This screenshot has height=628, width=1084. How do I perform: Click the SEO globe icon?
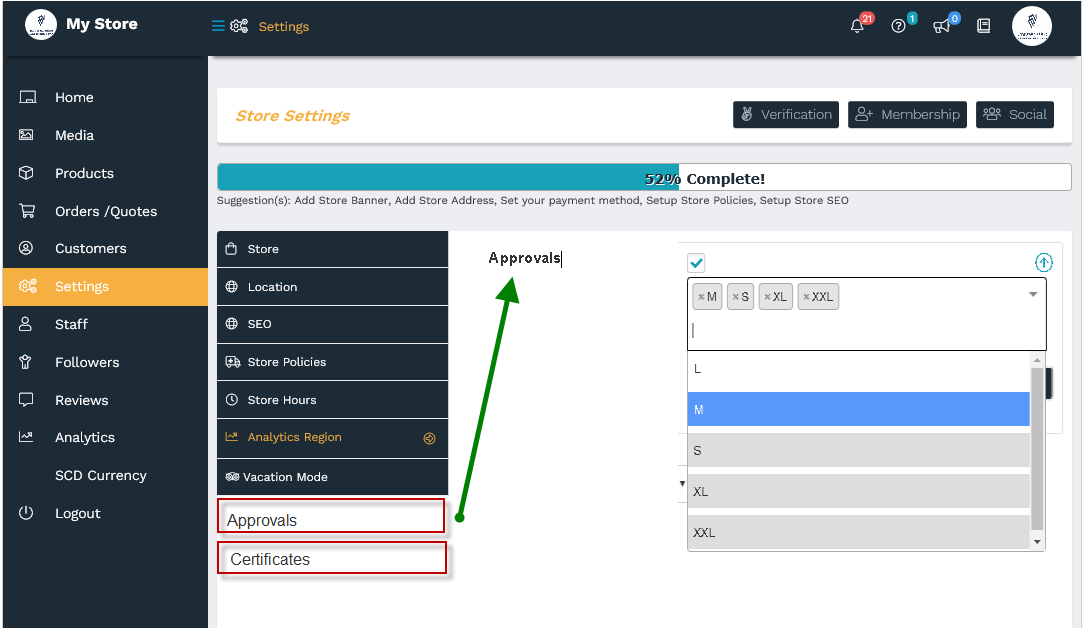(232, 324)
